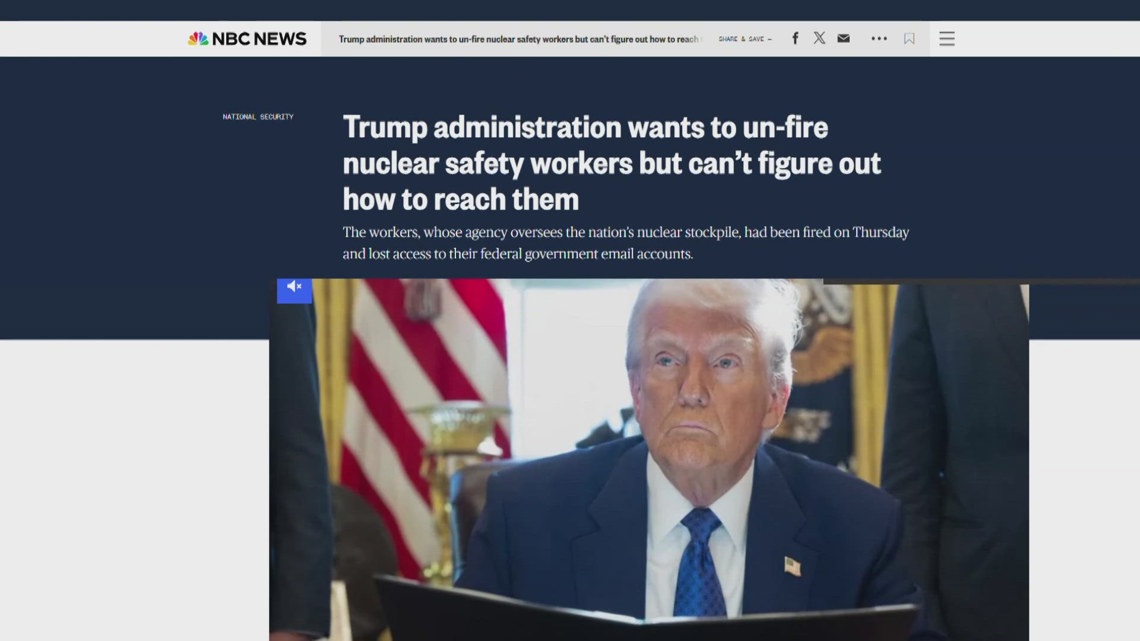
Task: Click the NBC NEWS wordmark text
Action: 259,39
